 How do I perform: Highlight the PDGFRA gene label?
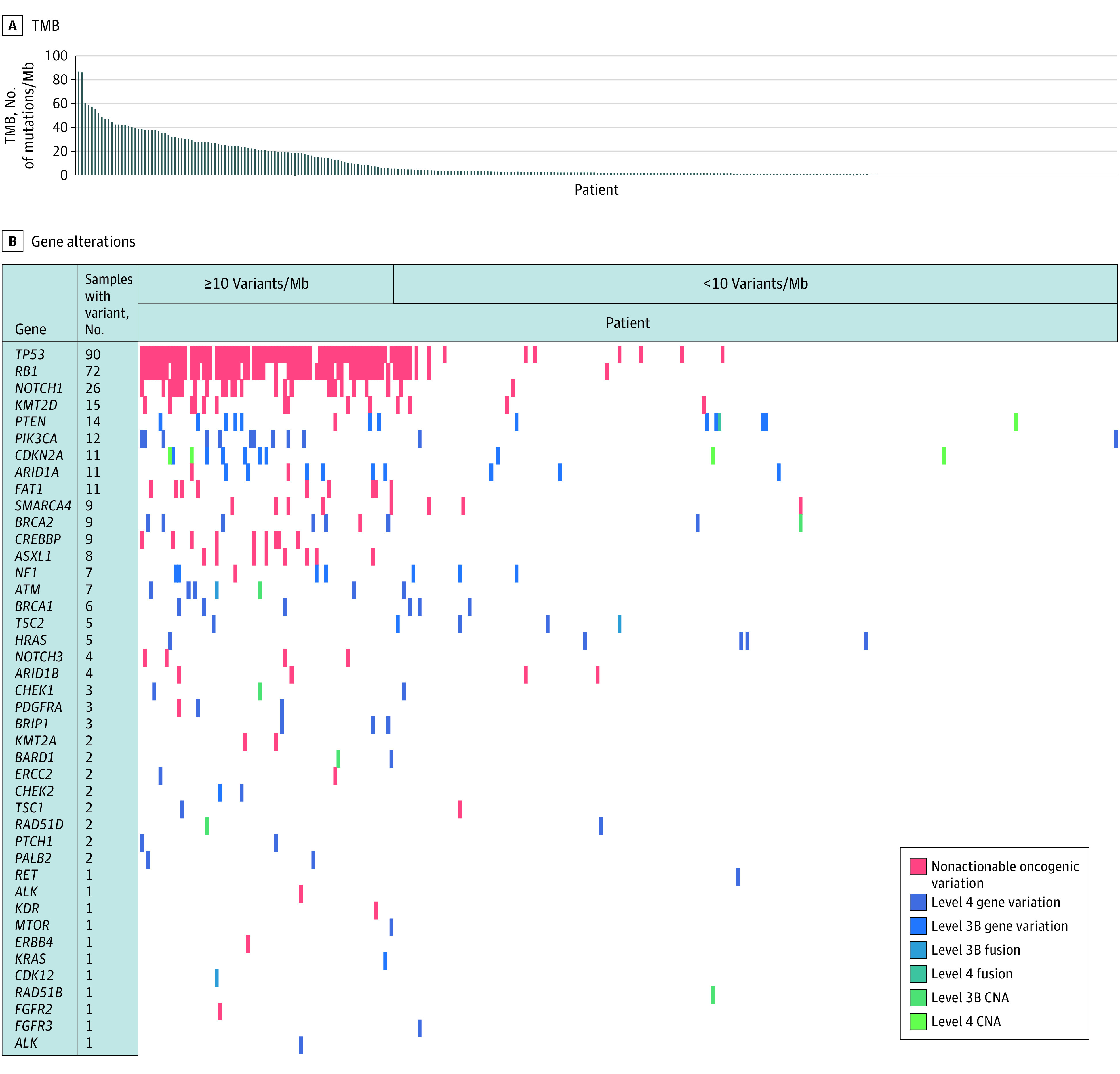[x=38, y=707]
